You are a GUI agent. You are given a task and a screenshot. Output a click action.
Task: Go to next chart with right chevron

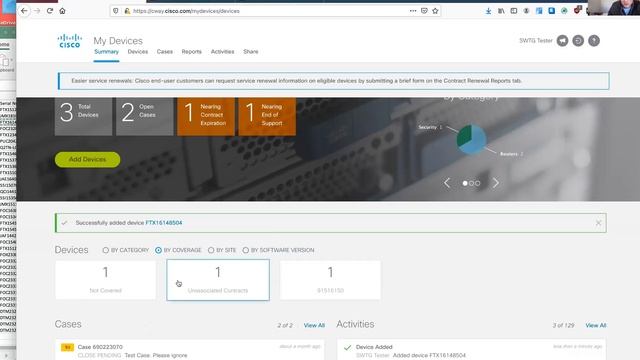[x=496, y=183]
